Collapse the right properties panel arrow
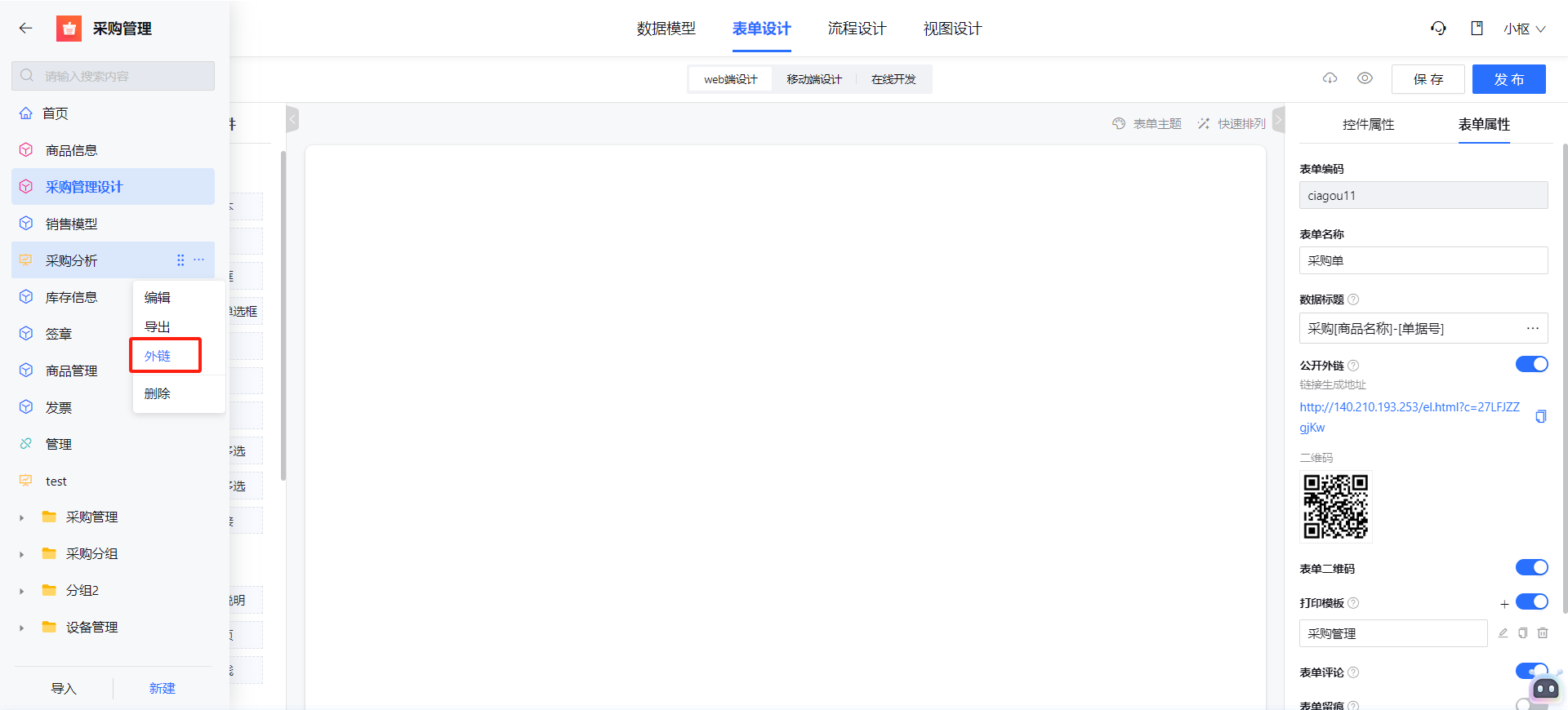1568x710 pixels. (1279, 119)
